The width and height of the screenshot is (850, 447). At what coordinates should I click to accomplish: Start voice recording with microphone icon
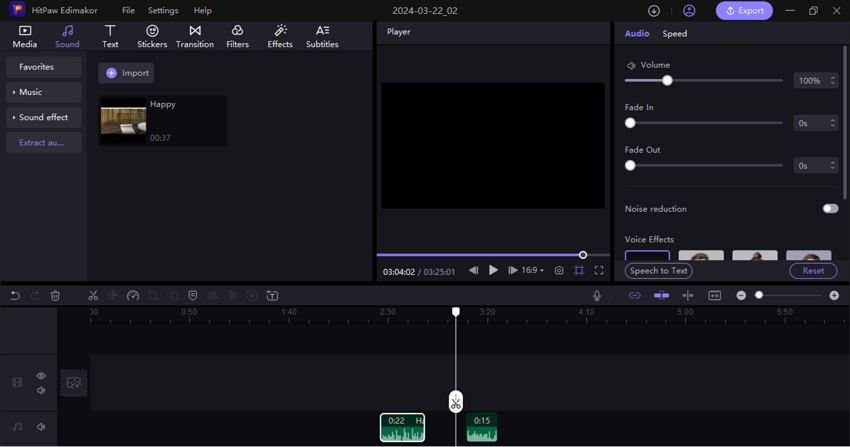(x=597, y=296)
